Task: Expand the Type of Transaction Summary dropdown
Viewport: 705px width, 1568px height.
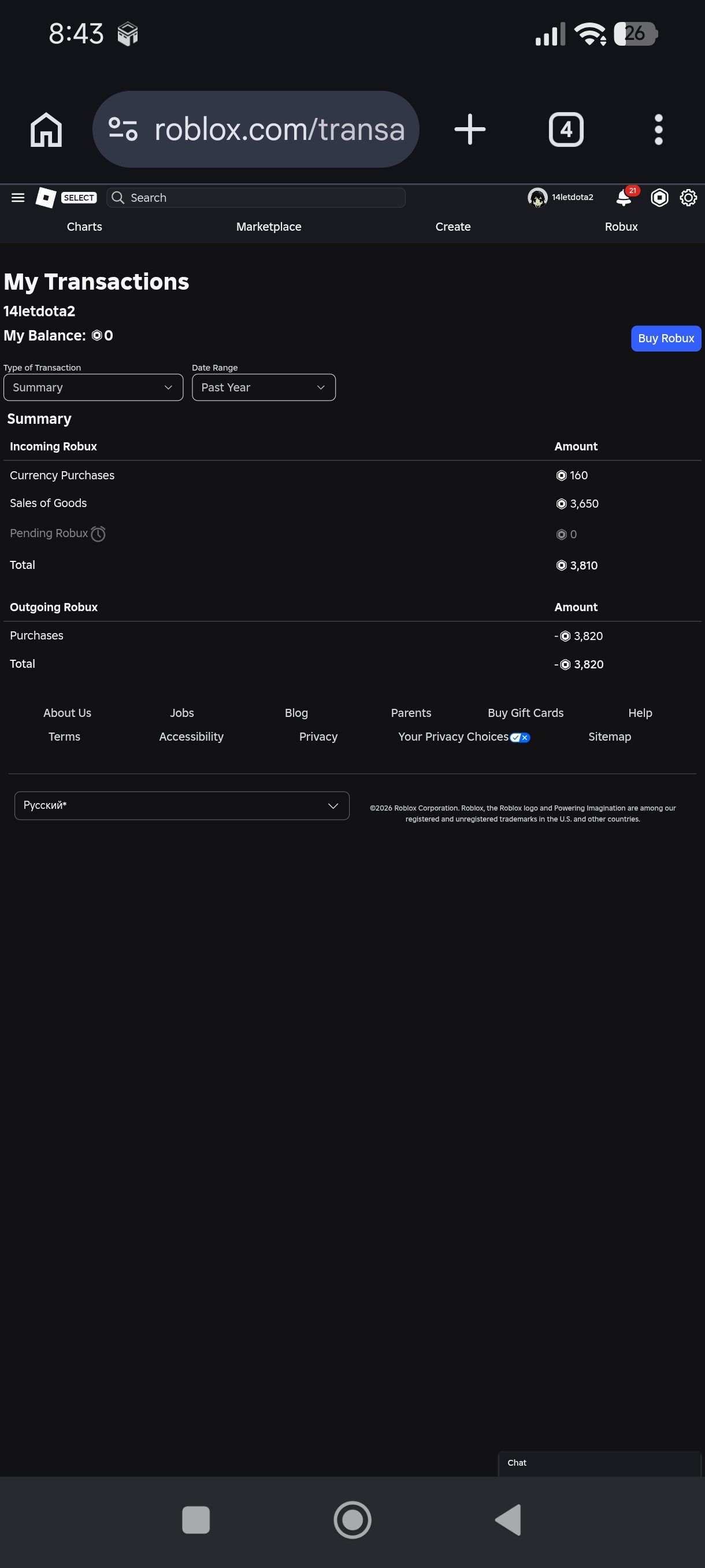Action: (93, 387)
